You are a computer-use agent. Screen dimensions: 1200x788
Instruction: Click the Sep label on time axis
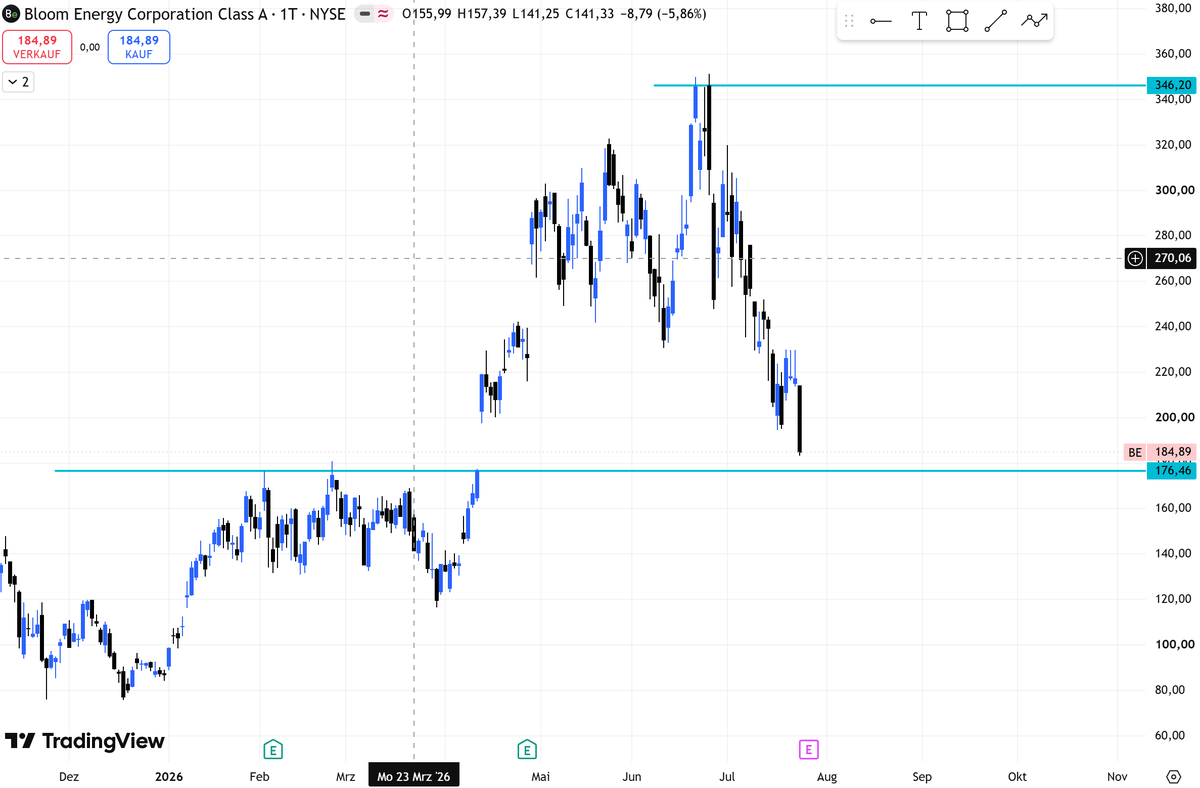[922, 776]
